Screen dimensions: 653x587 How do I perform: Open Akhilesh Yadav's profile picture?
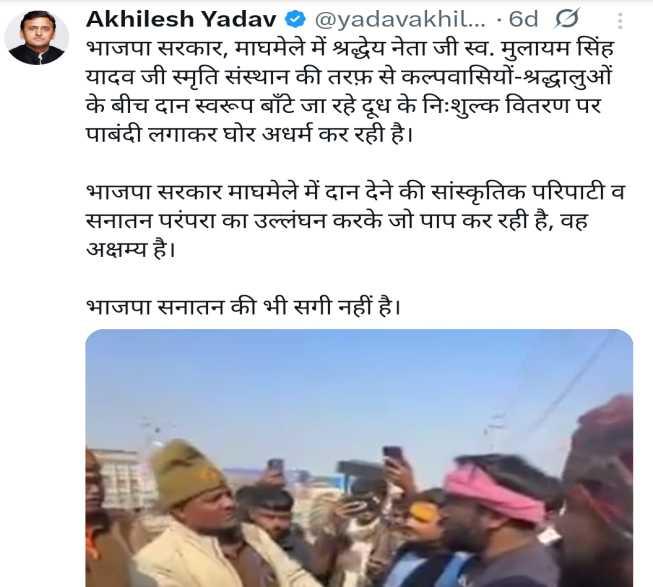36,37
